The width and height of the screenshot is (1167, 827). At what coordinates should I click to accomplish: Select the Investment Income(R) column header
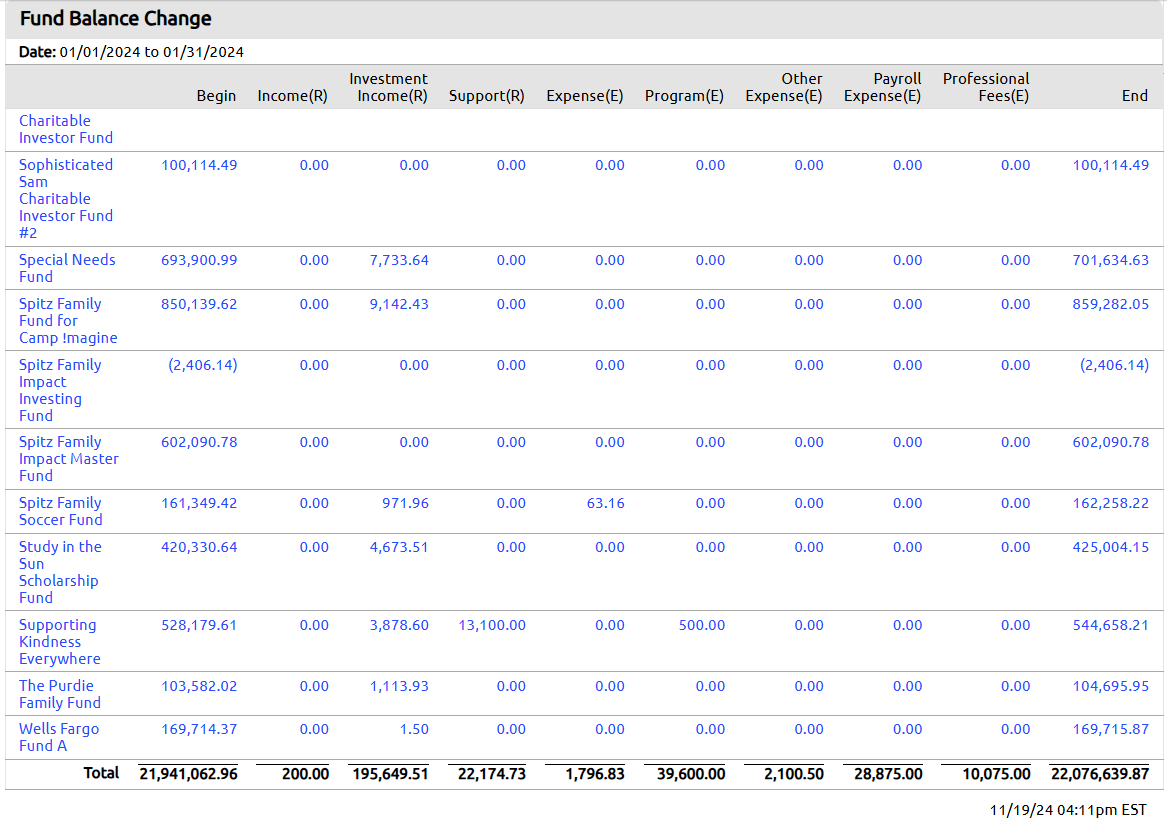tap(389, 87)
